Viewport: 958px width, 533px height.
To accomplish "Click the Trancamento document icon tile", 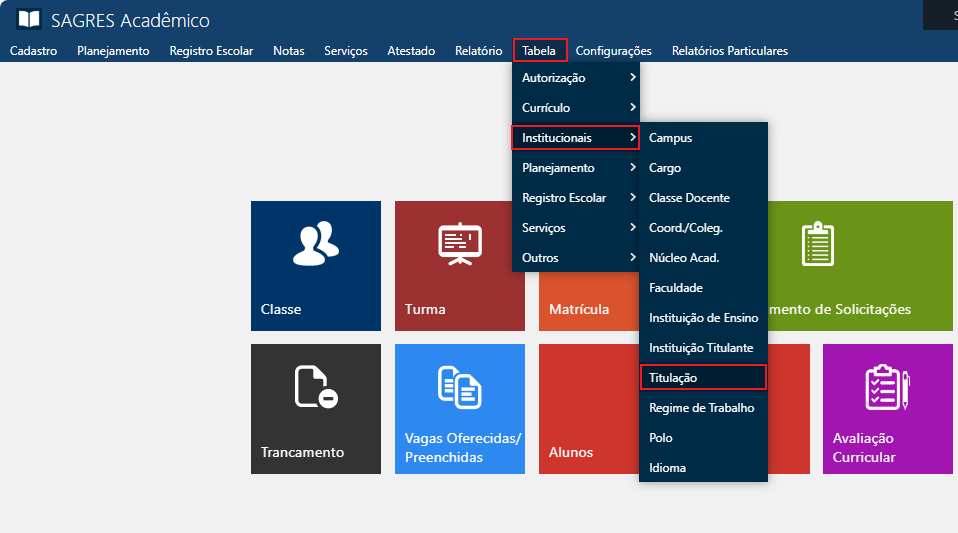I will tap(315, 408).
